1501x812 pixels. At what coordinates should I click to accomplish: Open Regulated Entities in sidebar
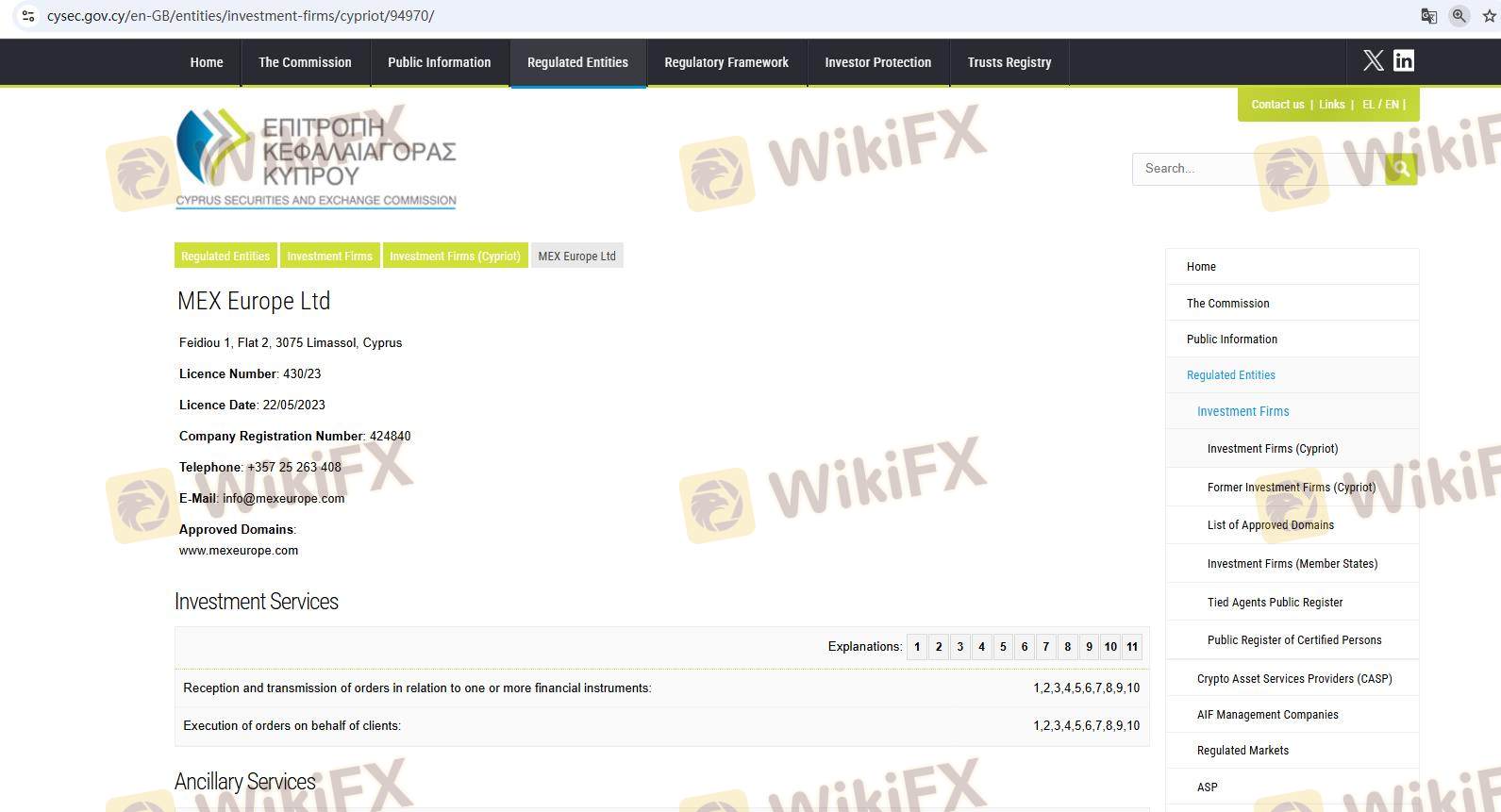click(1293, 375)
